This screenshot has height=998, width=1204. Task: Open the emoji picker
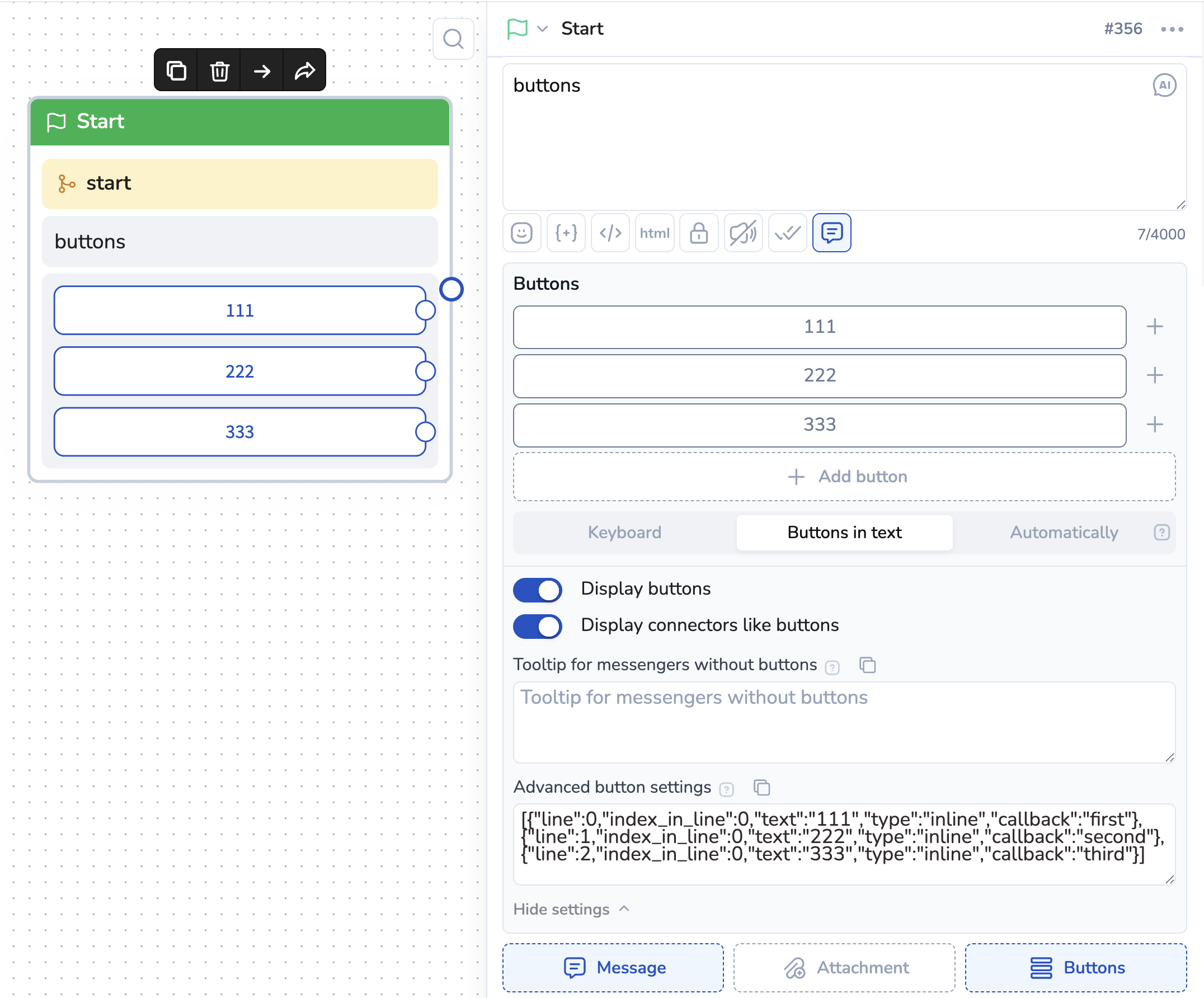coord(521,233)
